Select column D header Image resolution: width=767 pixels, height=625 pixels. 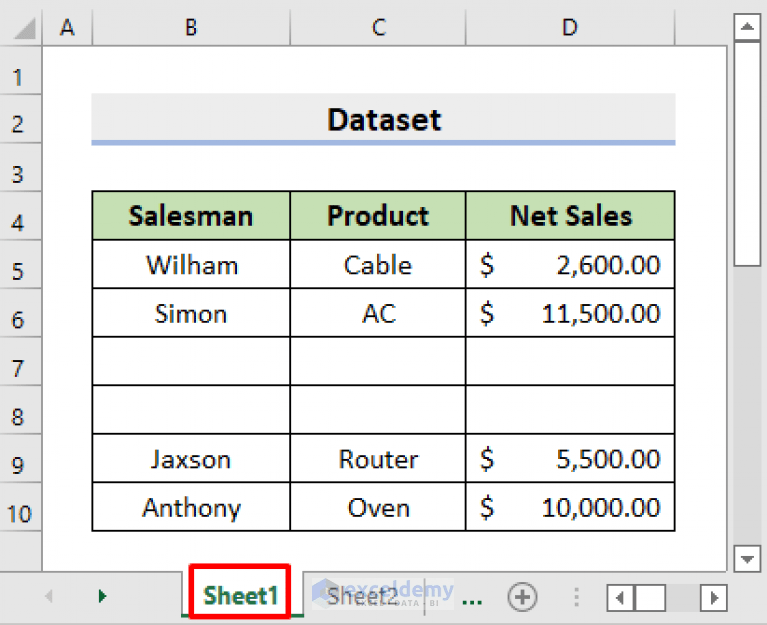click(570, 27)
